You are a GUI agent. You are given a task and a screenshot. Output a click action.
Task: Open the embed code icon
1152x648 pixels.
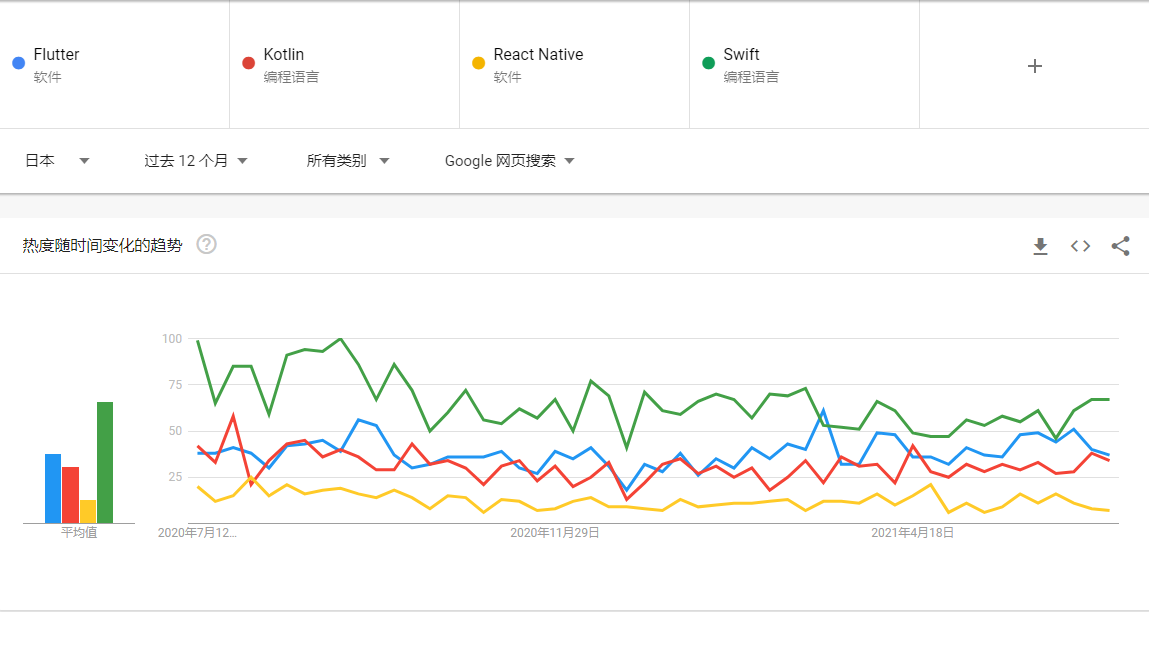pyautogui.click(x=1080, y=246)
